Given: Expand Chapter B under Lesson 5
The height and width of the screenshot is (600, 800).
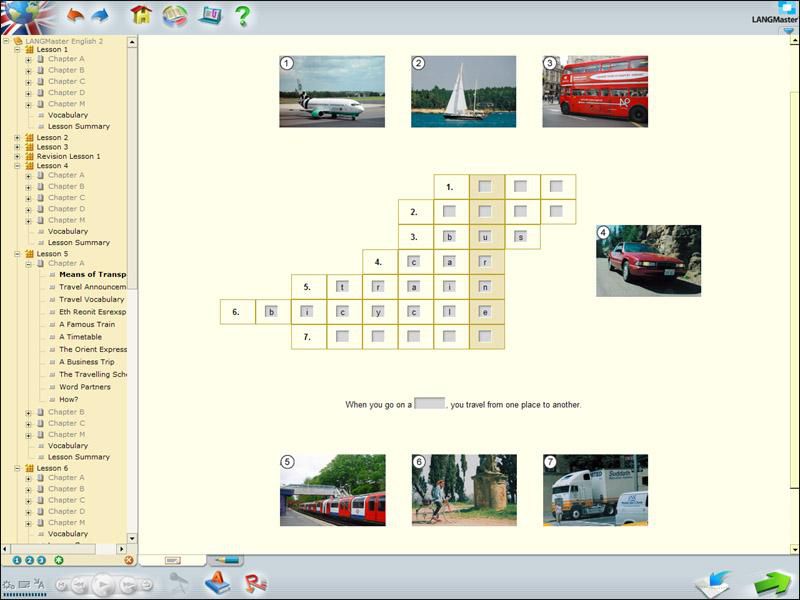Looking at the screenshot, I should 29,412.
